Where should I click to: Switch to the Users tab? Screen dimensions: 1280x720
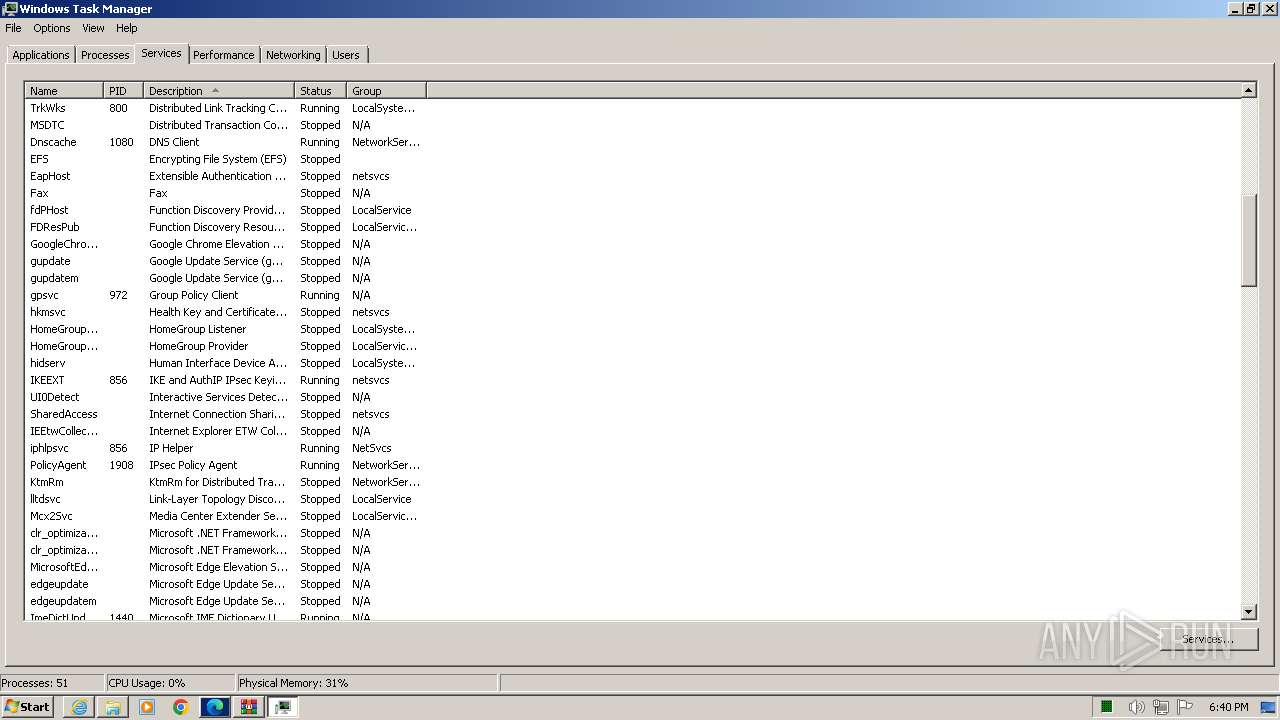click(x=346, y=55)
